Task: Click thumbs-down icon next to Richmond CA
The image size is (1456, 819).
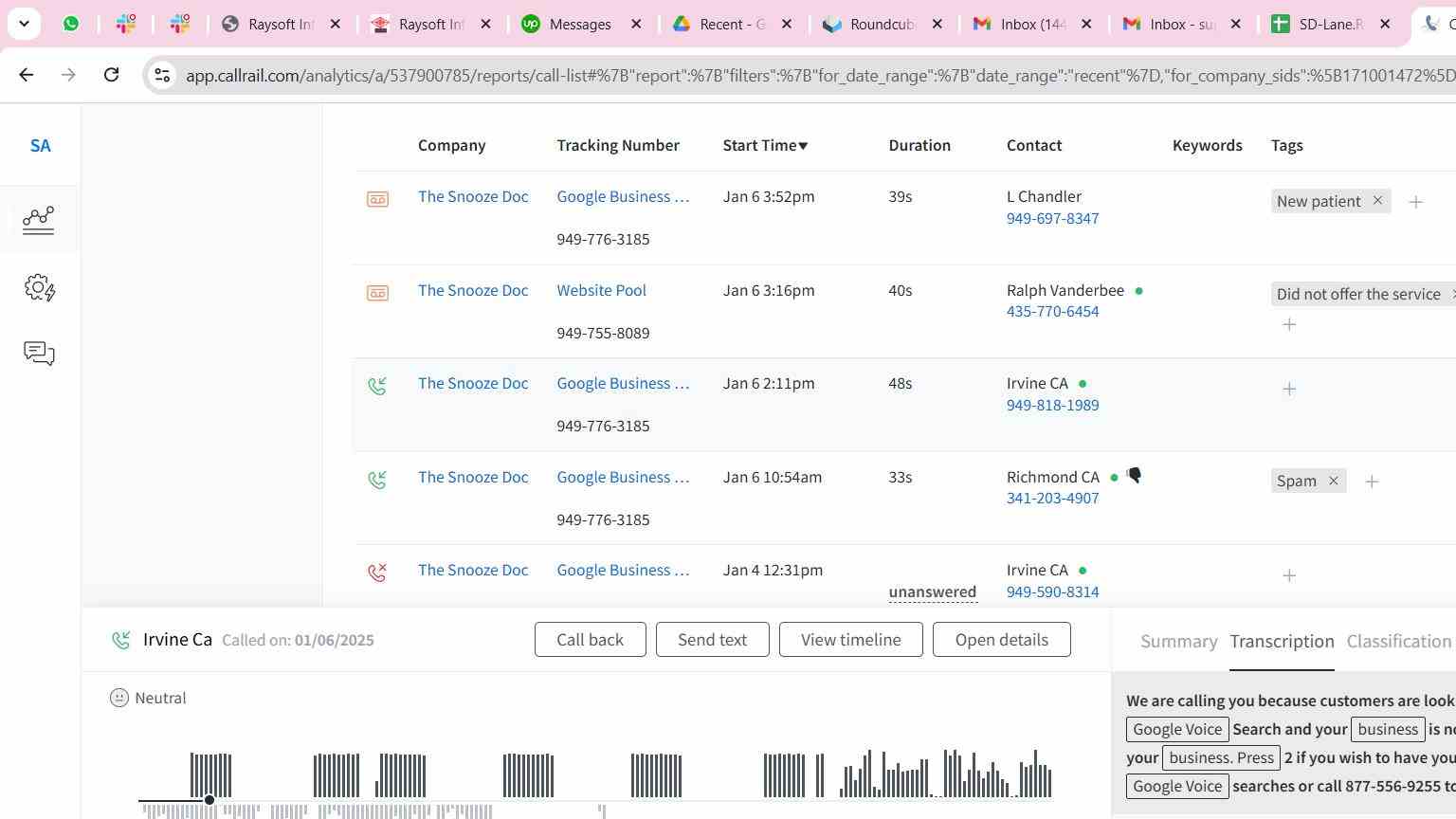Action: tap(1134, 475)
